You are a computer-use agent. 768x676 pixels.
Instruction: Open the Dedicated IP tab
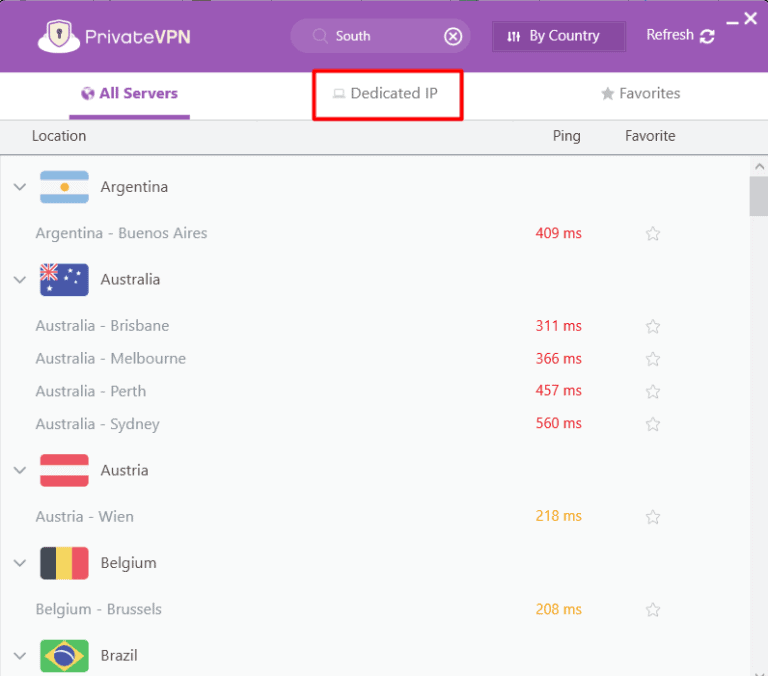point(387,94)
